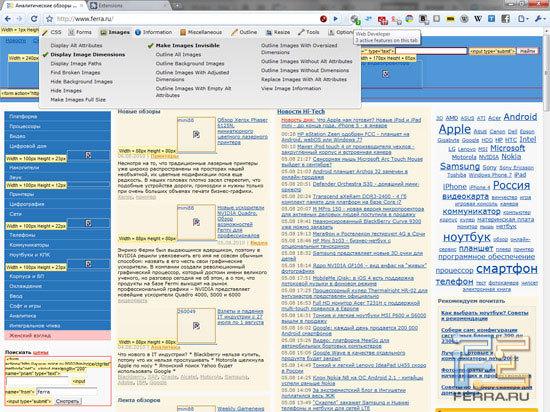The width and height of the screenshot is (550, 412).
Task: Open Женский взгляд in the left menu
Action: click(x=57, y=336)
